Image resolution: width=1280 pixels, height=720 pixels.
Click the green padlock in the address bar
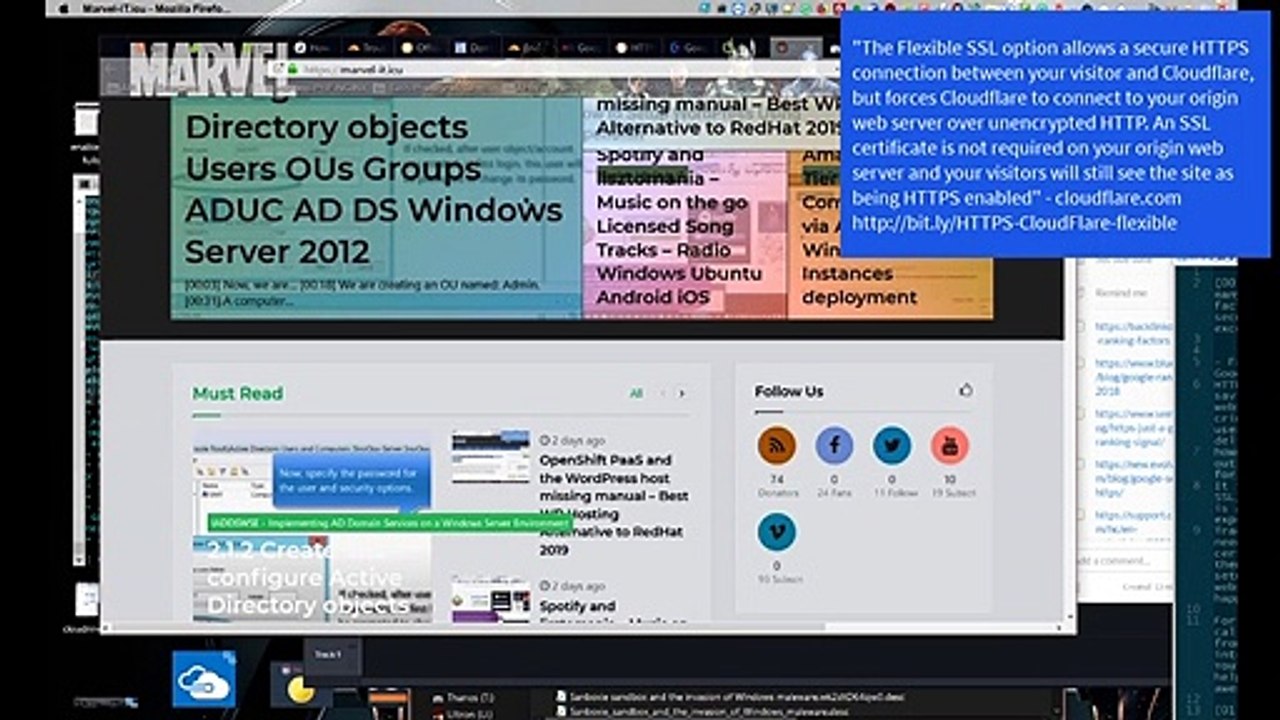click(x=293, y=70)
